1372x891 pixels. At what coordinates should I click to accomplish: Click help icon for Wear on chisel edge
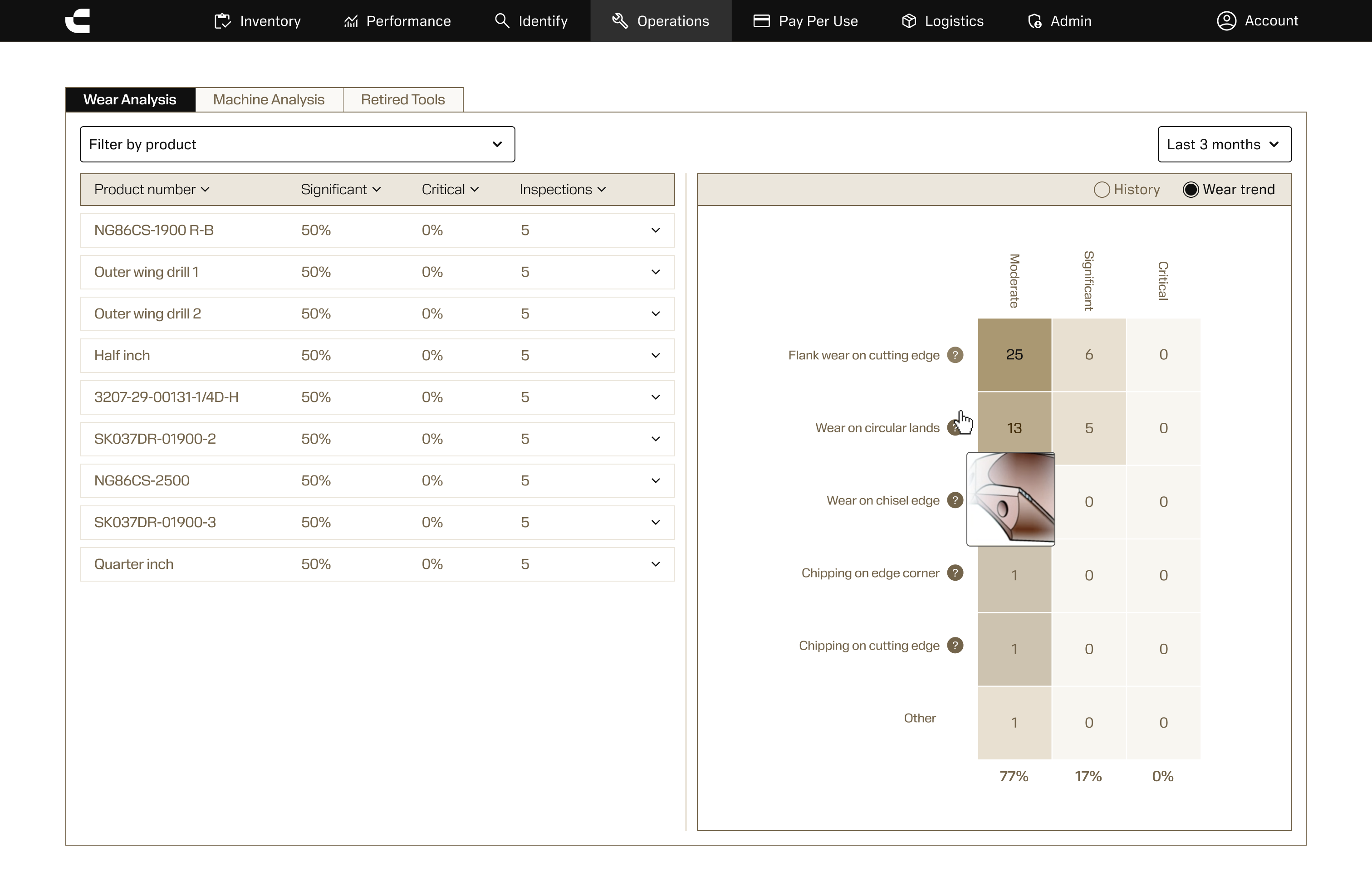(955, 500)
